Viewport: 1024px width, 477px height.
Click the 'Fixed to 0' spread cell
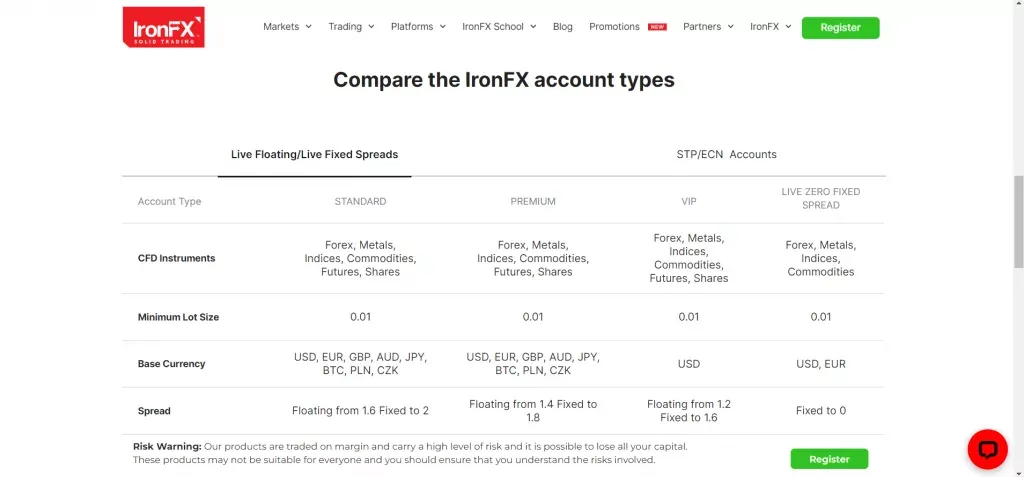coord(821,411)
